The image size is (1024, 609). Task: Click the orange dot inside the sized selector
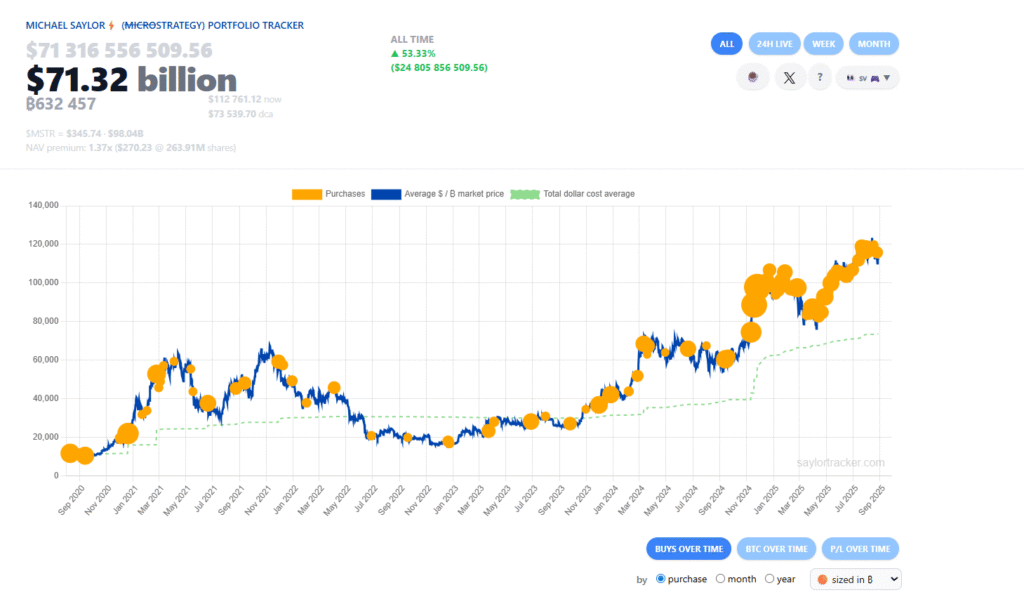[x=824, y=578]
